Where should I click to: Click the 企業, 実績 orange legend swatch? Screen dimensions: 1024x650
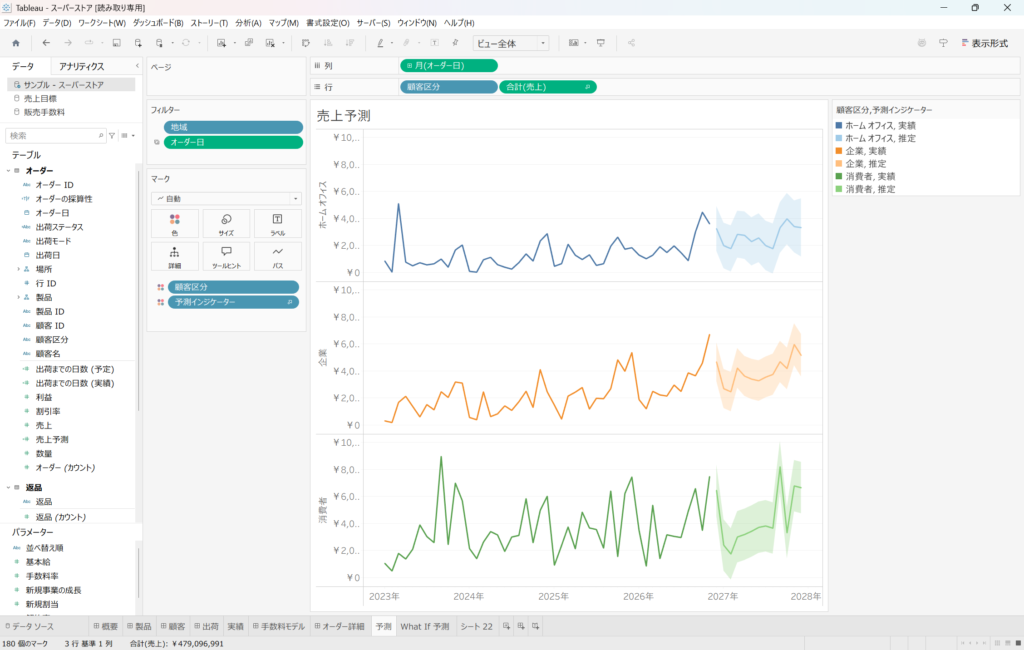coord(839,150)
